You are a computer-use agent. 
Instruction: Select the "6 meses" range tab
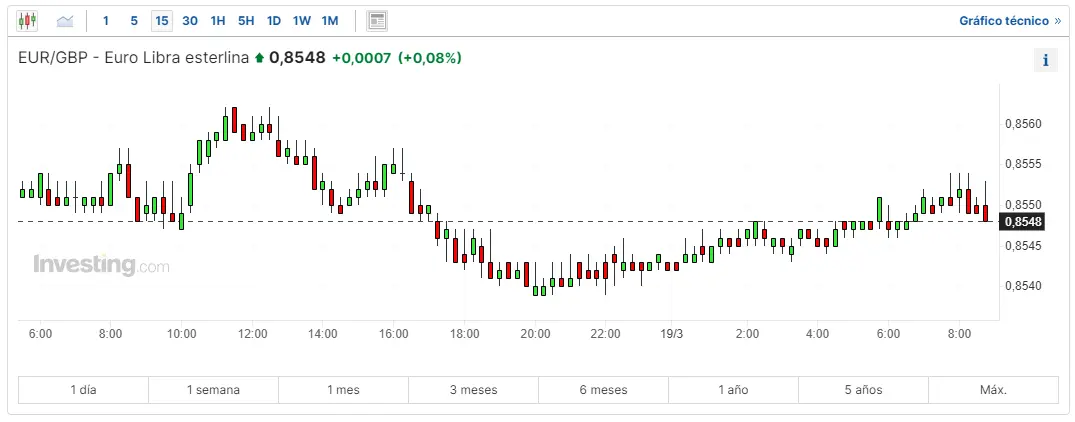click(x=603, y=390)
